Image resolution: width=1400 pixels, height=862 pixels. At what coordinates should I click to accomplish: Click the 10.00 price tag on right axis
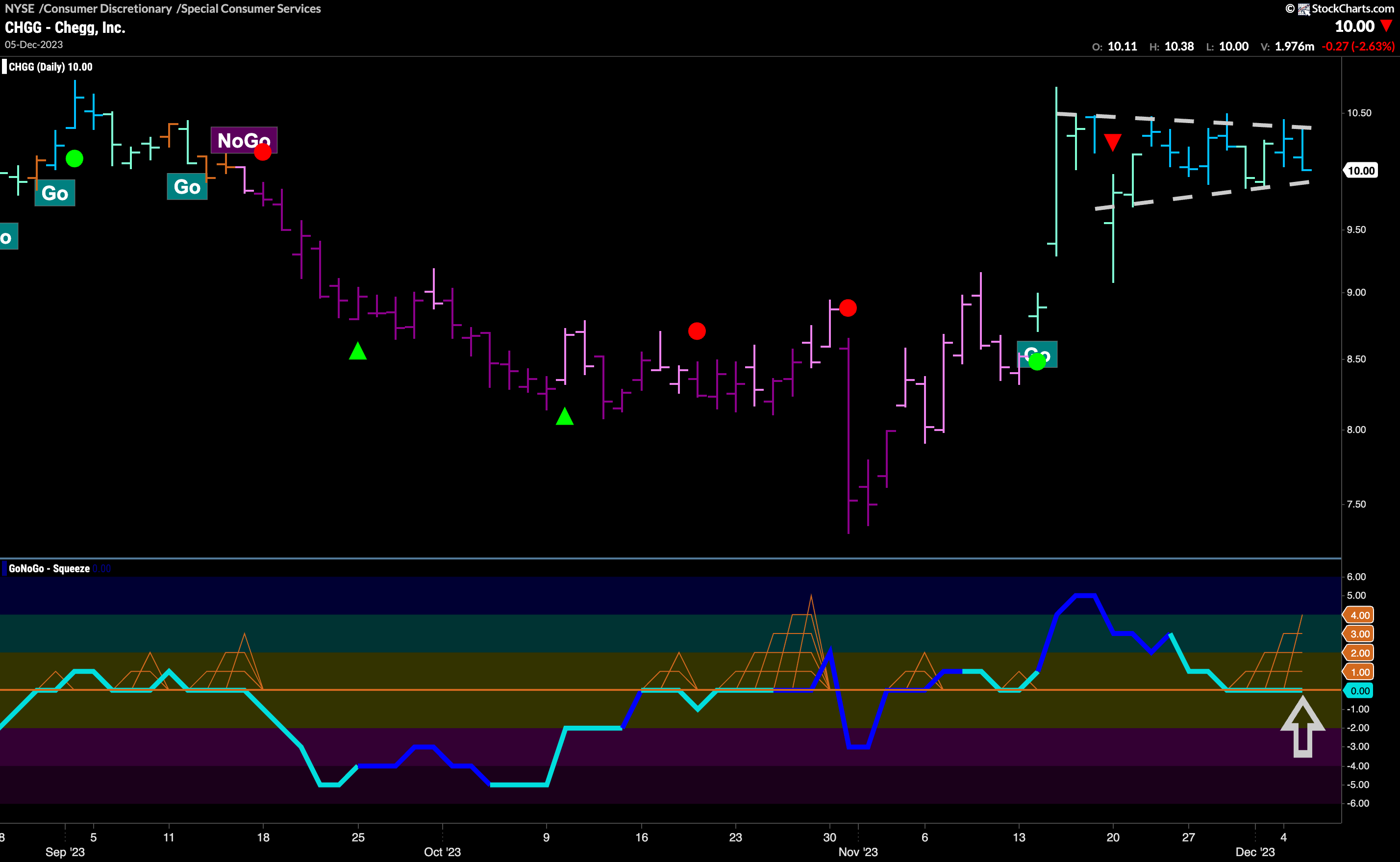coord(1360,171)
